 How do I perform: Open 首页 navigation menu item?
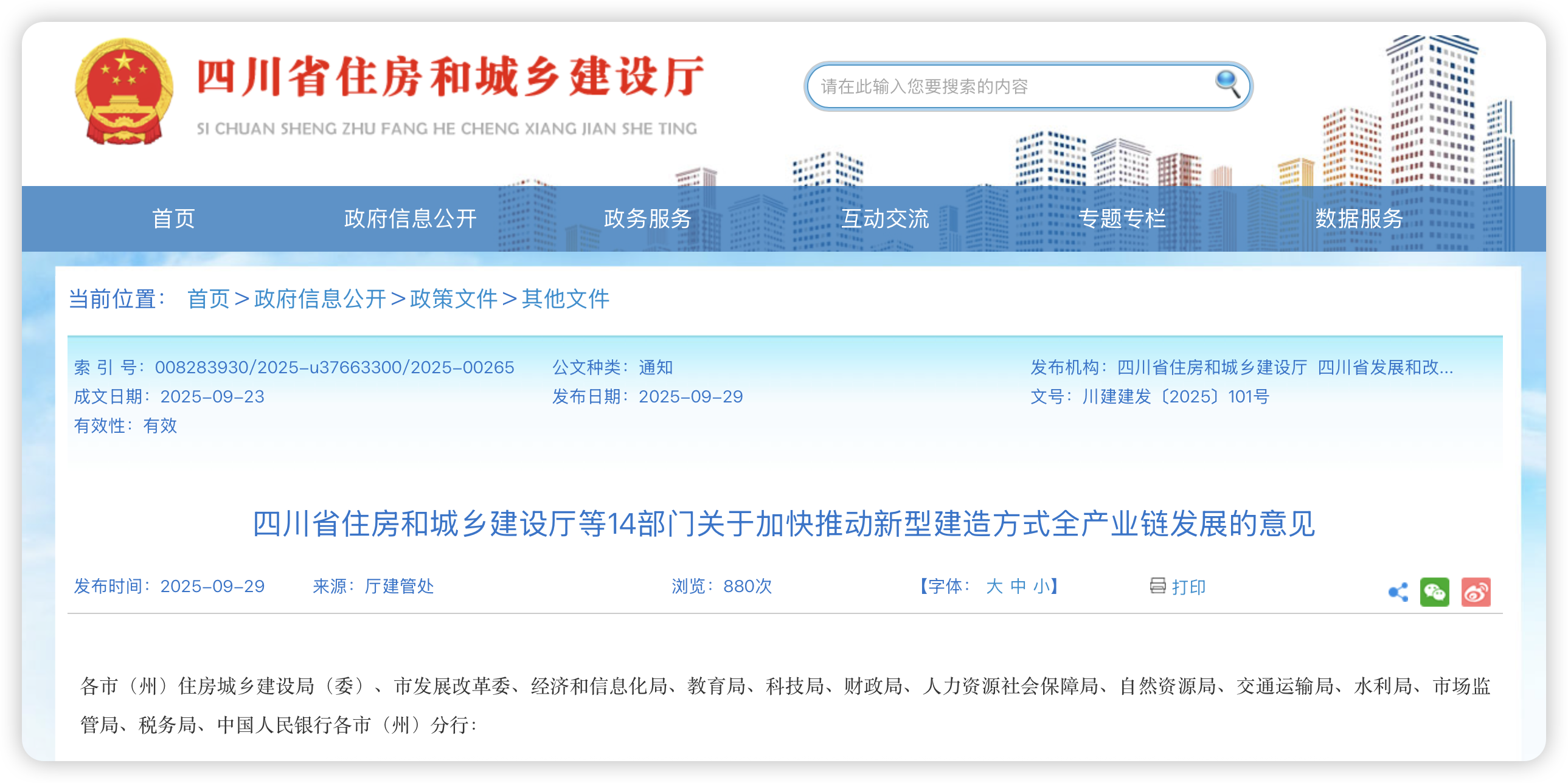pyautogui.click(x=173, y=218)
